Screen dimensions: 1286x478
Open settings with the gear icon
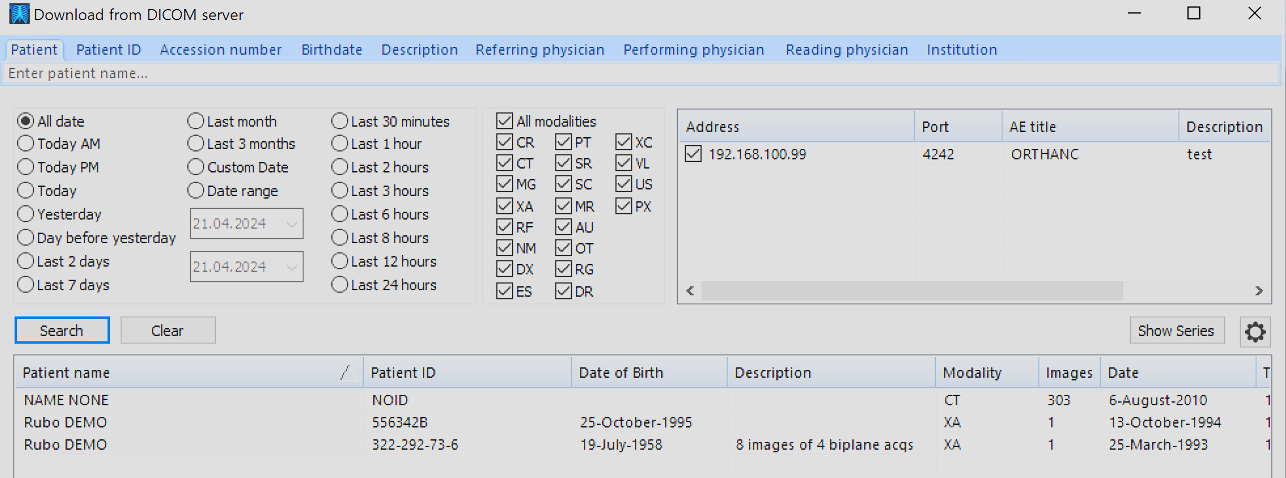(1255, 332)
